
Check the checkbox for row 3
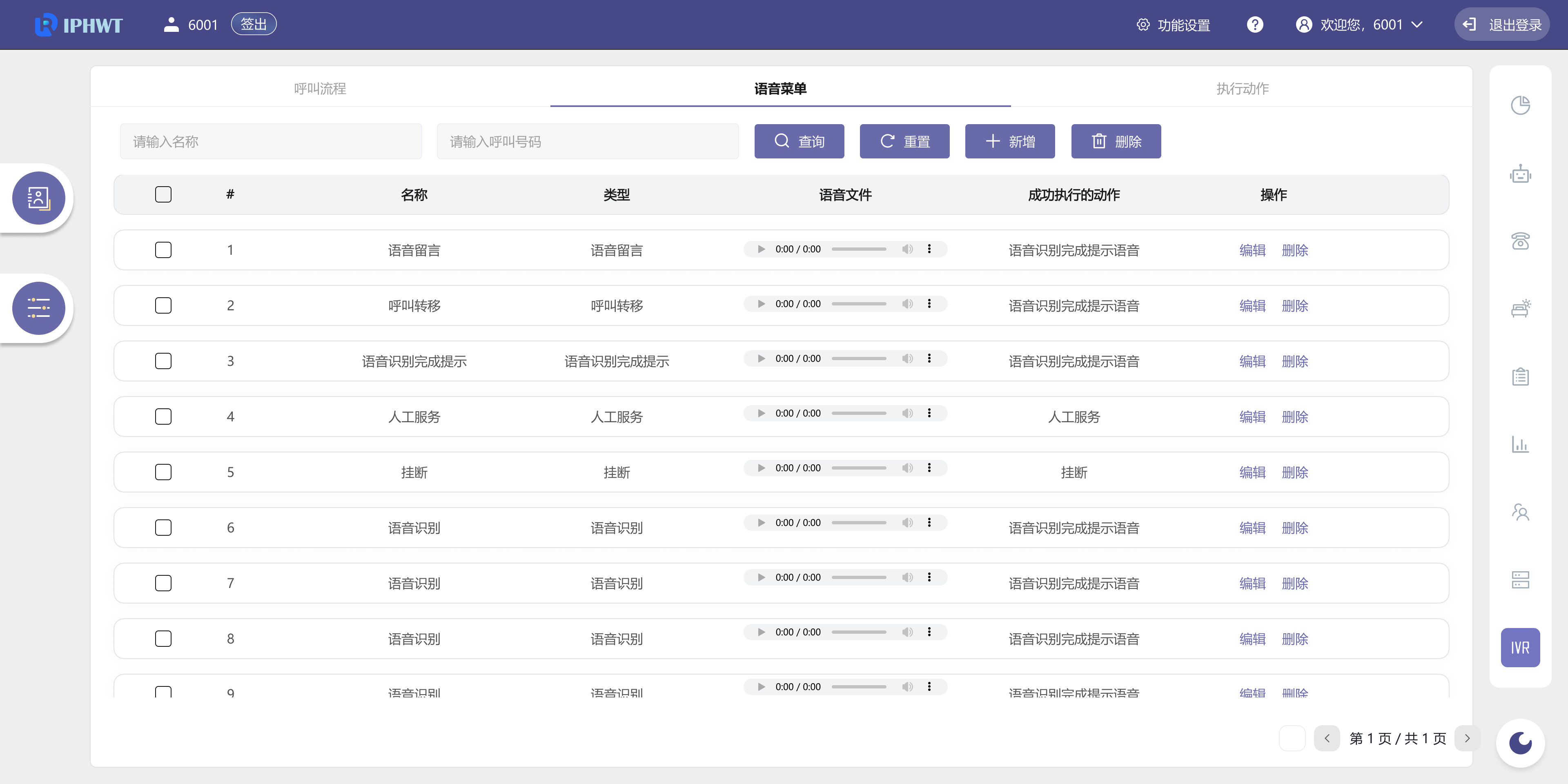[163, 360]
